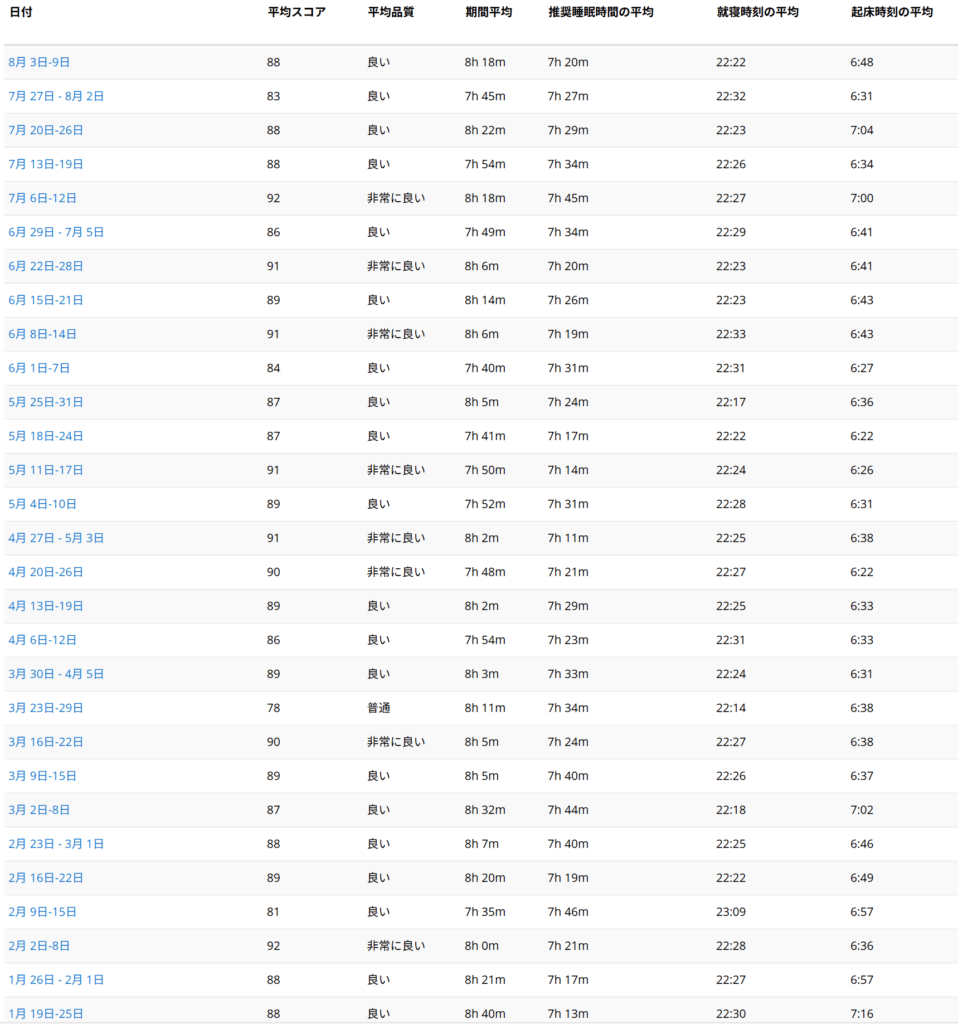Open the 8月 3日-9日 week link
Image resolution: width=958 pixels, height=1024 pixels.
pos(39,62)
